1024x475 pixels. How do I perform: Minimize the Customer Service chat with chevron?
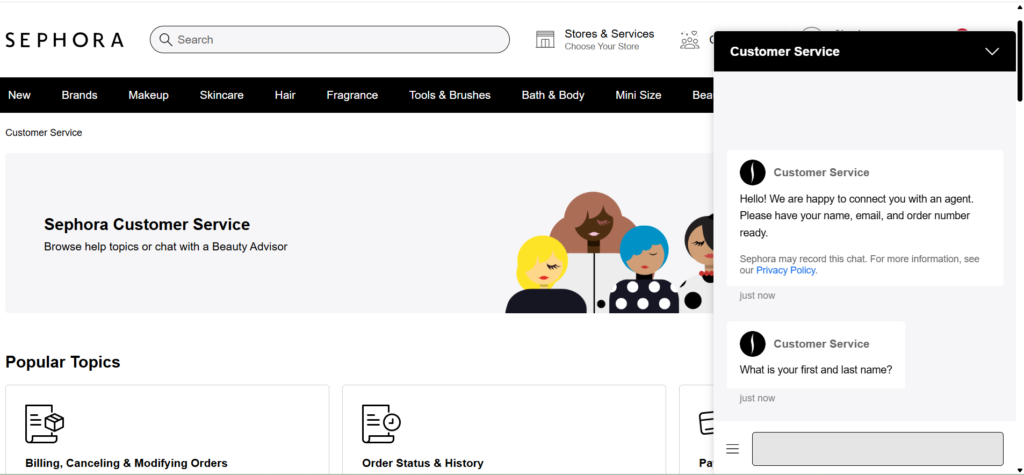[992, 52]
